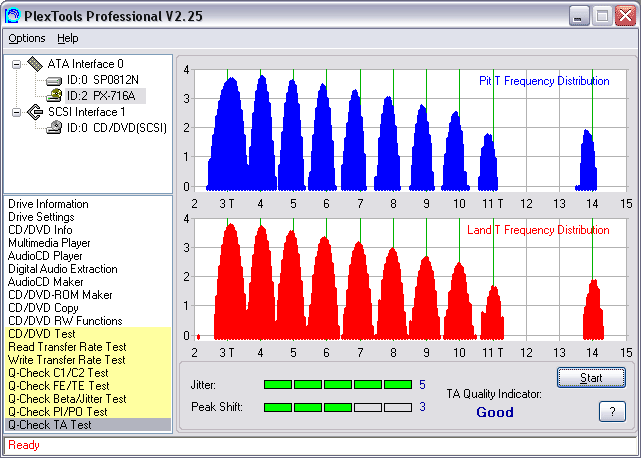Click the Land T Frequency Distribution label

(x=538, y=230)
